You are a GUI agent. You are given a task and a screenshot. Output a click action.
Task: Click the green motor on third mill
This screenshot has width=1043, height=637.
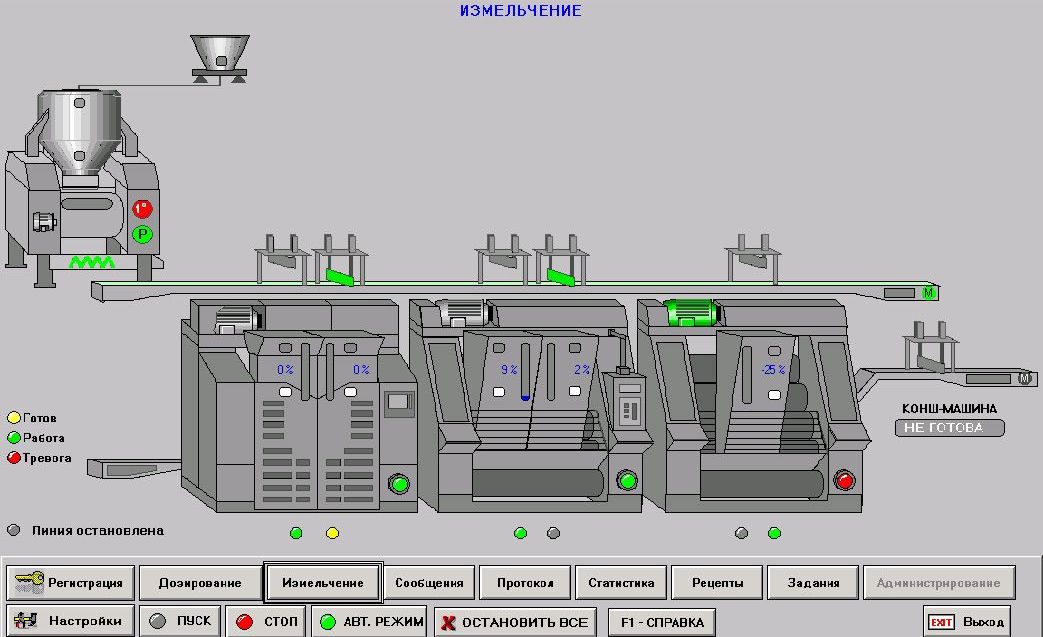click(x=692, y=313)
